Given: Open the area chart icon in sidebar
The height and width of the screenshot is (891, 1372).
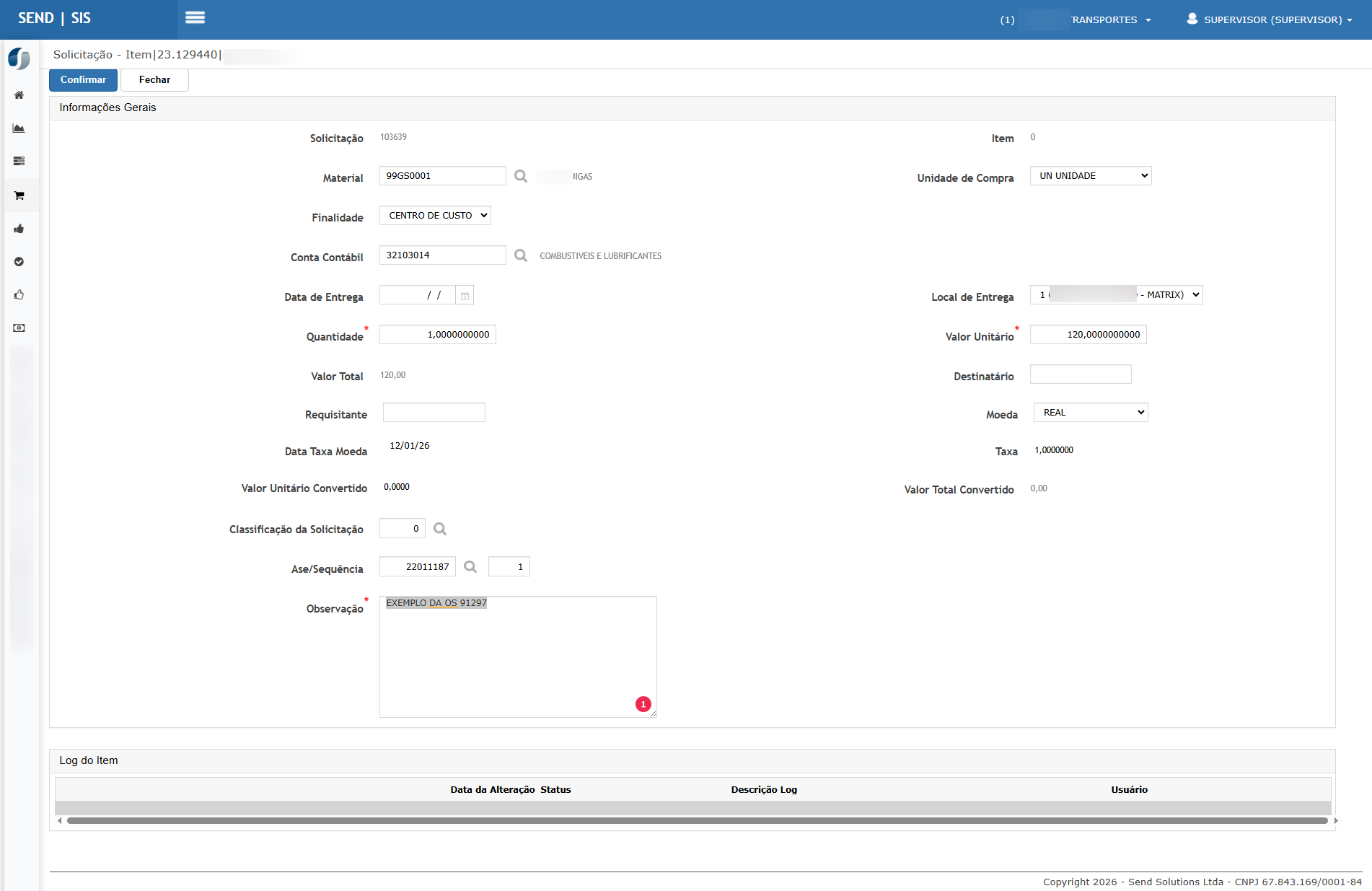Looking at the screenshot, I should [x=19, y=128].
